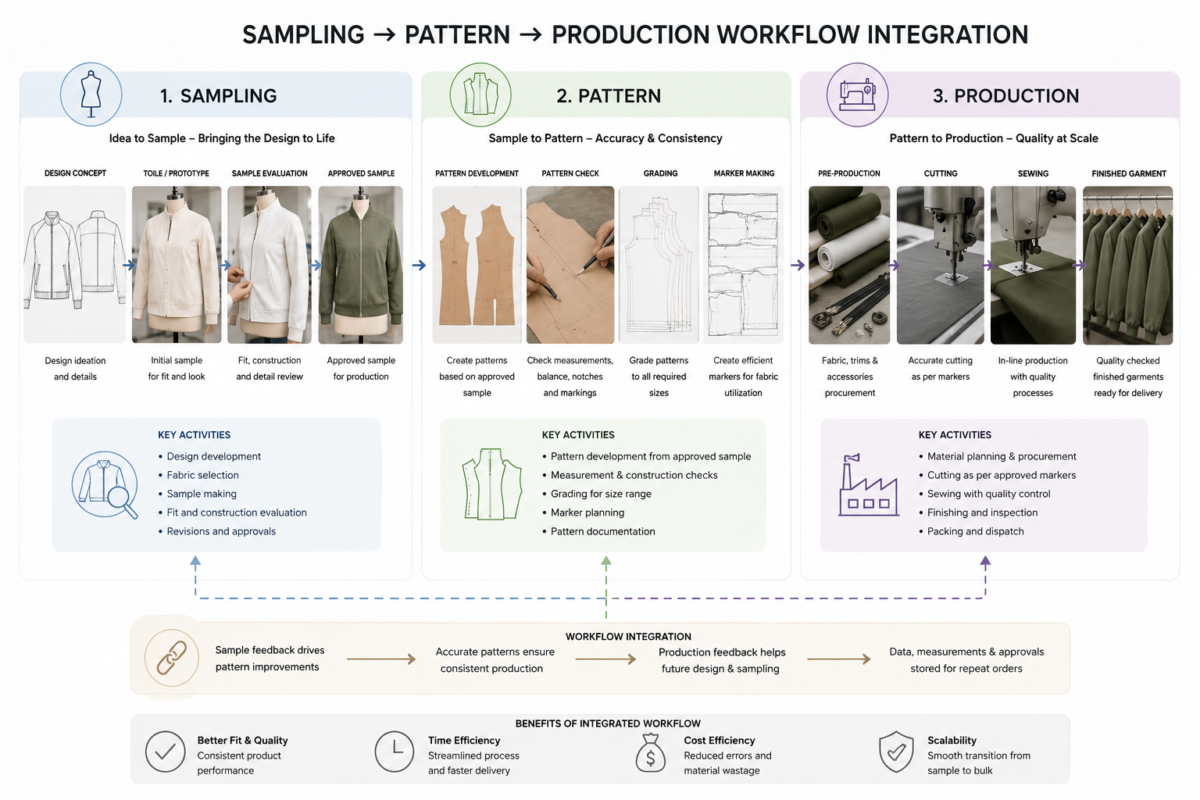This screenshot has height=800, width=1200.
Task: Open the Toile / Prototype photo
Action: point(176,265)
